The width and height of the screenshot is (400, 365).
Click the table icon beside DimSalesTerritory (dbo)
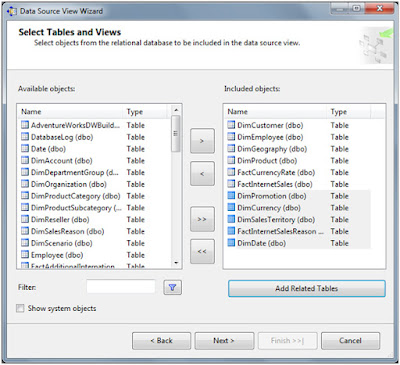coord(231,219)
